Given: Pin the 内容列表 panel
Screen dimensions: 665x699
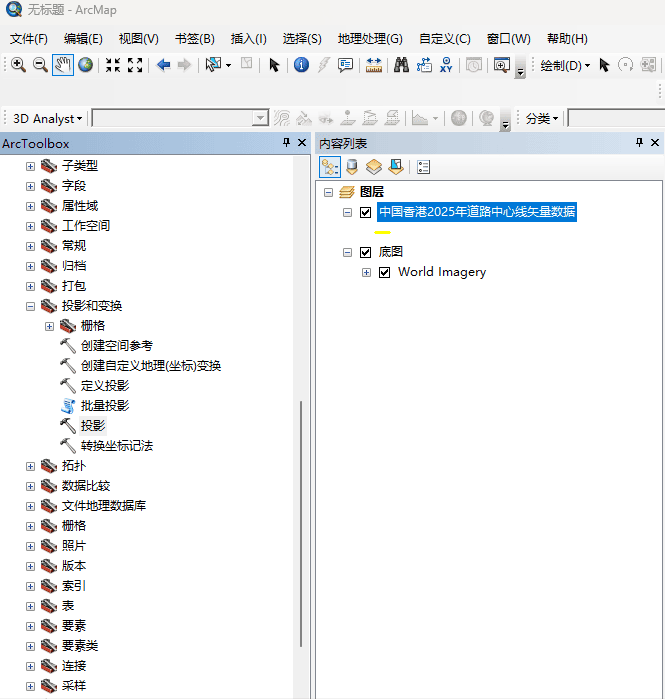Looking at the screenshot, I should (x=639, y=143).
